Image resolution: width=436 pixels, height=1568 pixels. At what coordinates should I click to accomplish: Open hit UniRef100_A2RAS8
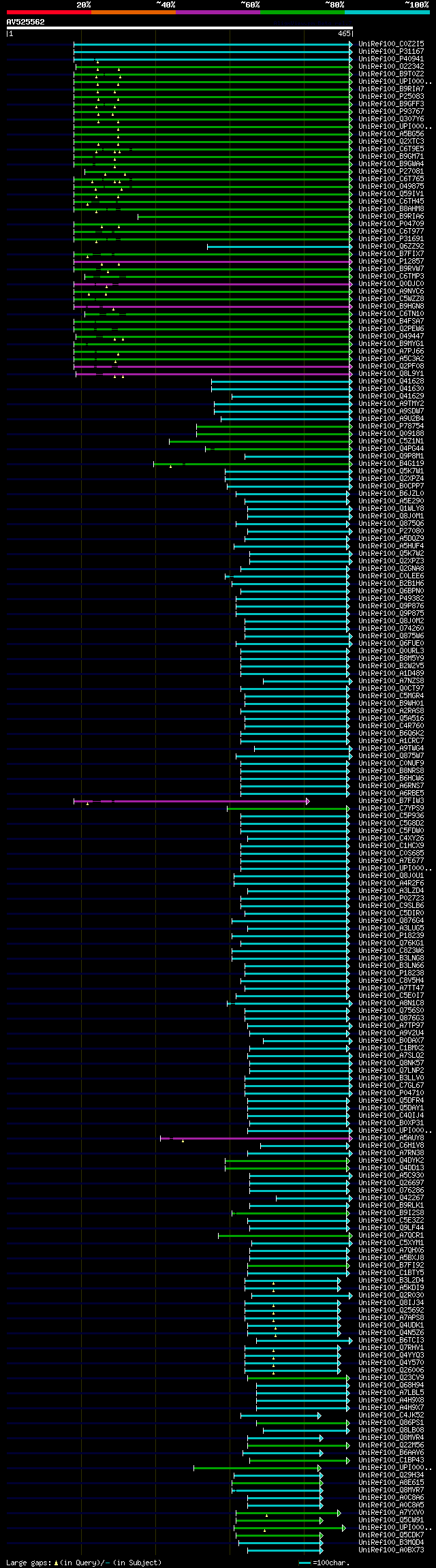391,711
